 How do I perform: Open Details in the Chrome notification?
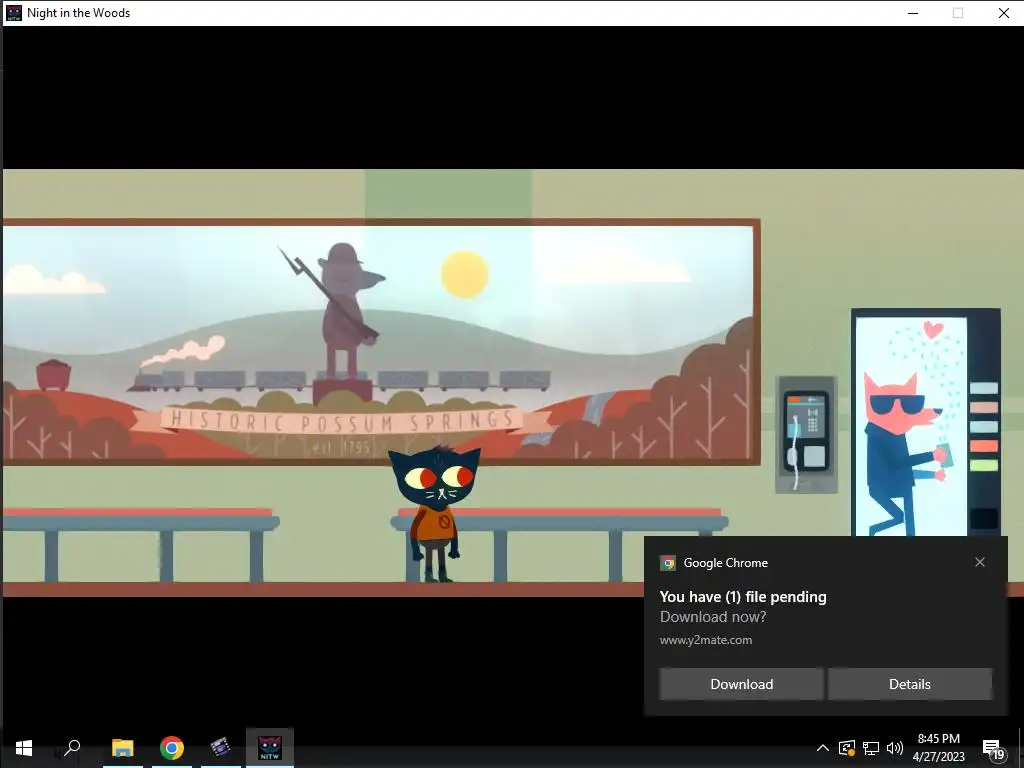910,684
